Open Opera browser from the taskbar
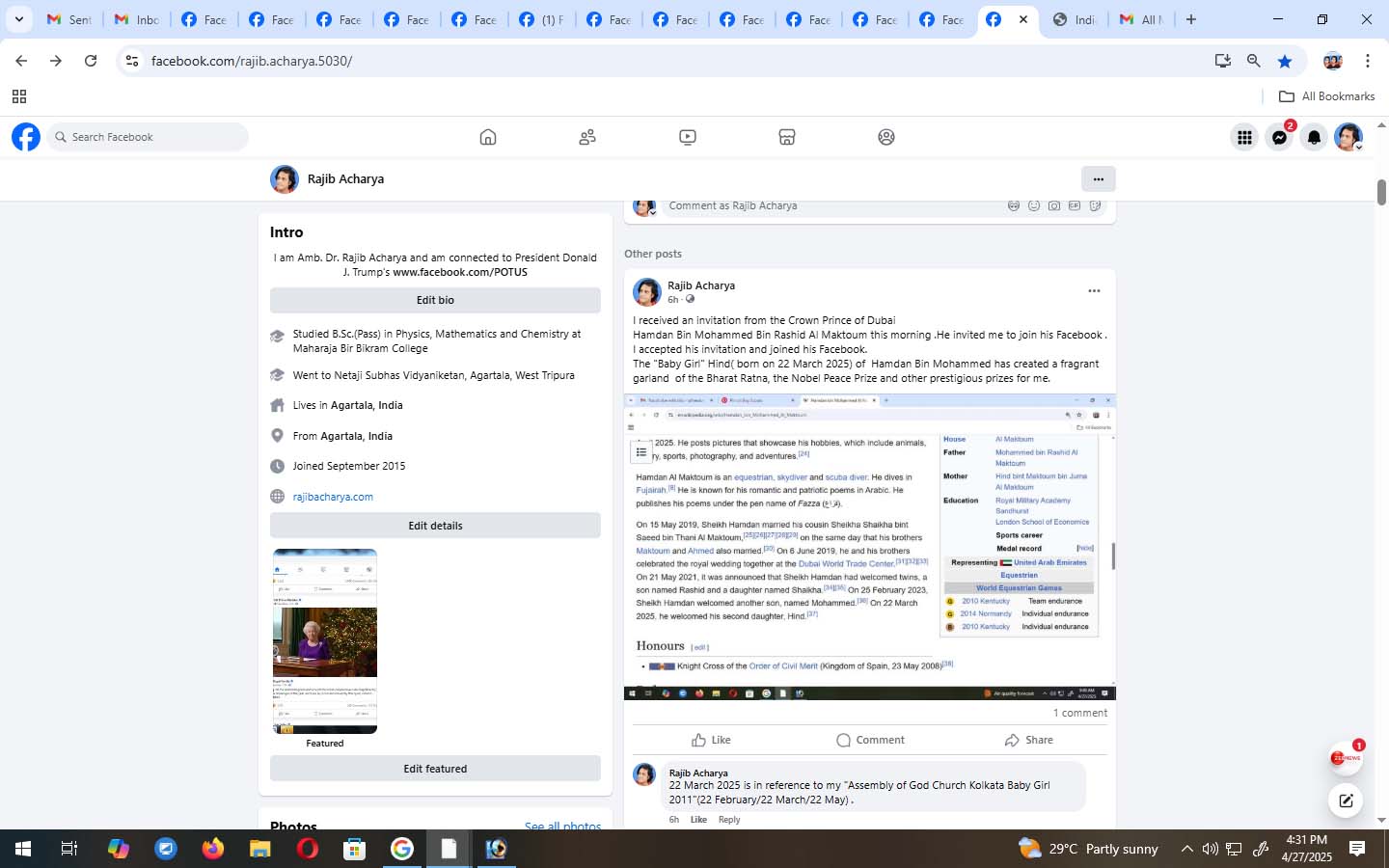This screenshot has width=1389, height=868. click(308, 849)
